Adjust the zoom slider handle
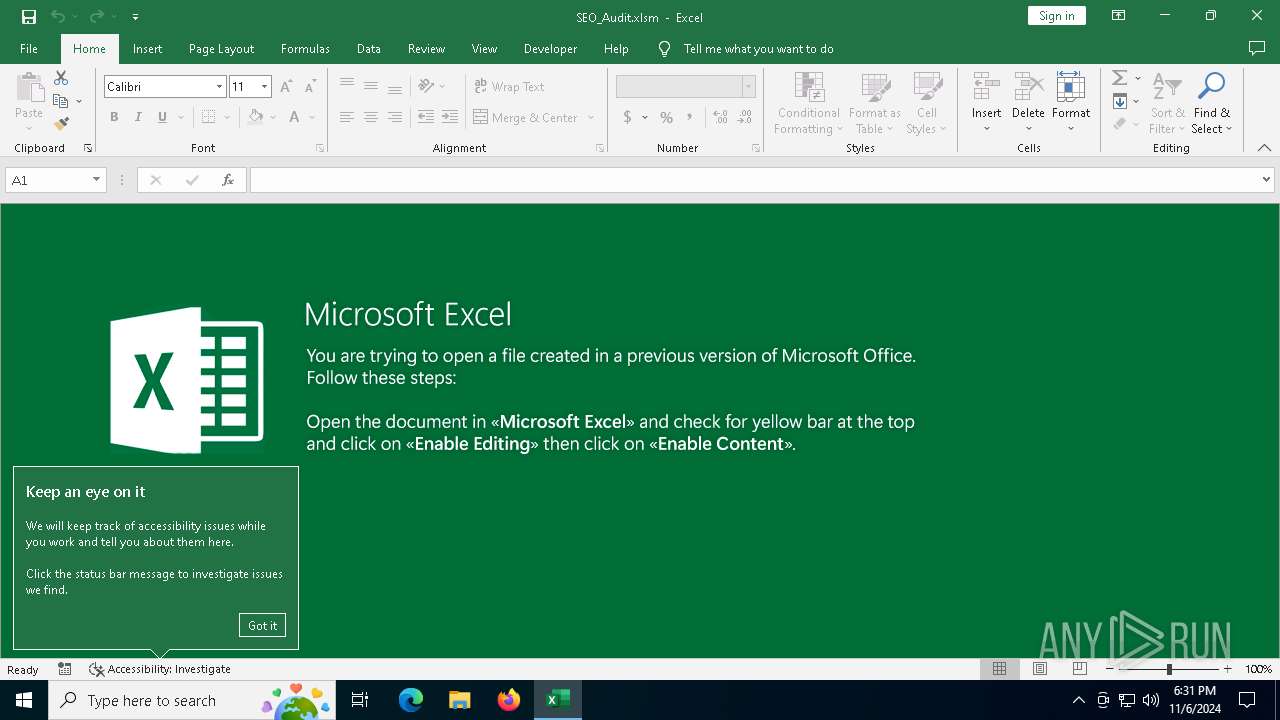The width and height of the screenshot is (1280, 720). [1169, 669]
